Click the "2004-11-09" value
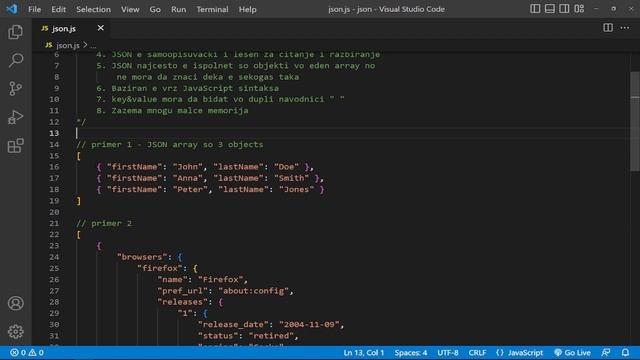 (x=309, y=324)
